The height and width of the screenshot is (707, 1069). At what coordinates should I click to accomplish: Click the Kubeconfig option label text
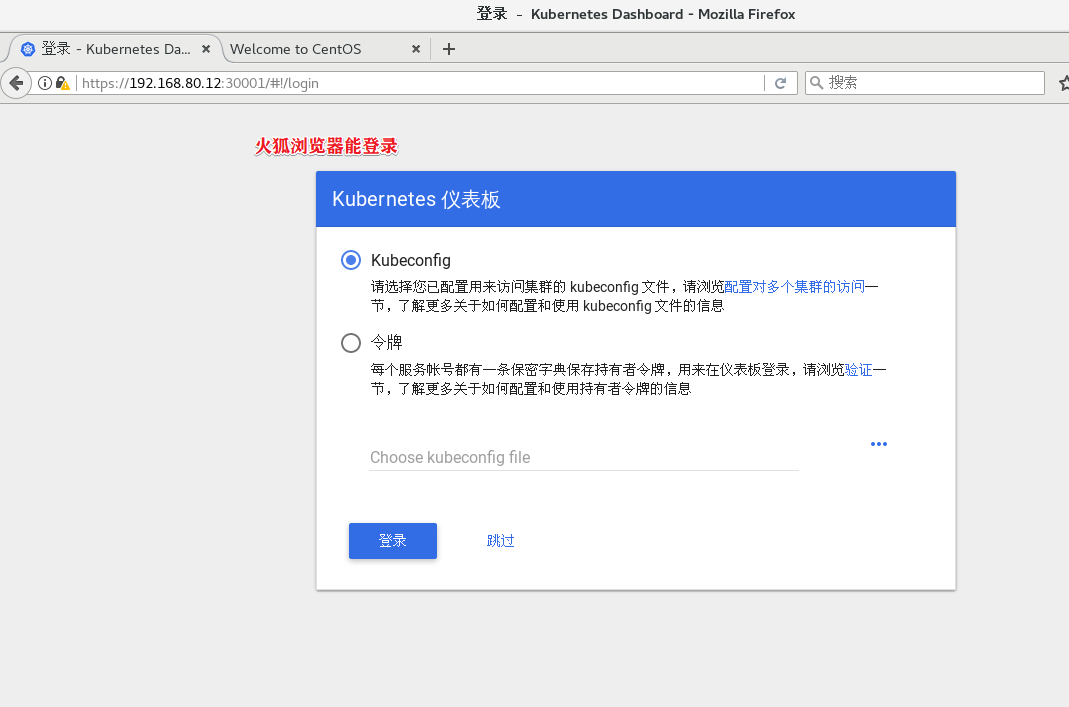pos(410,260)
